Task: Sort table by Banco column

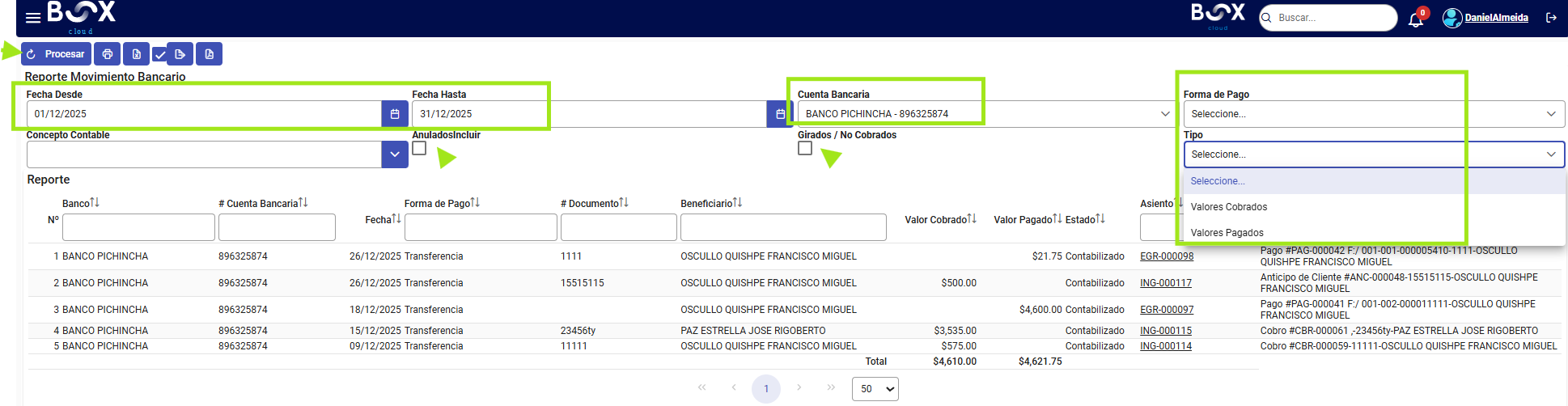Action: [95, 202]
